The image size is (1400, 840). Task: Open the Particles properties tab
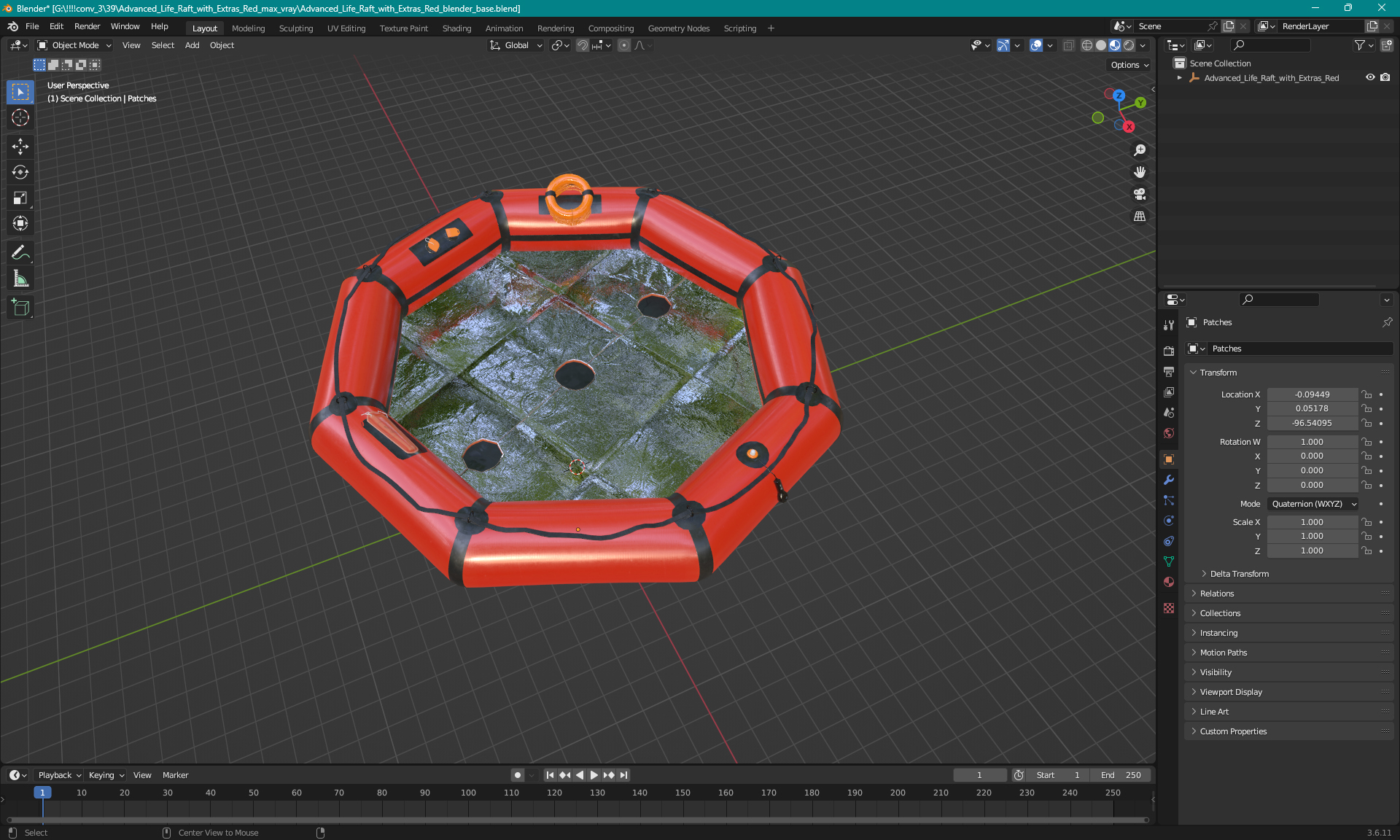point(1169,500)
